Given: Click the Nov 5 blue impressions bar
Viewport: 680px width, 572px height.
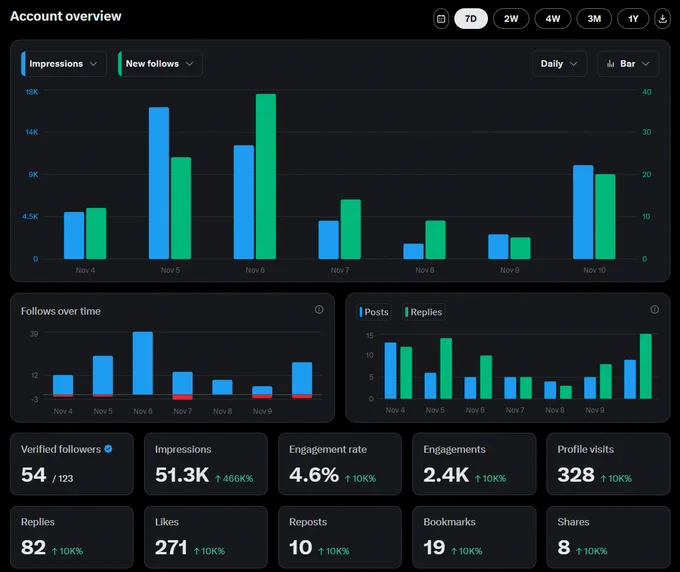Looking at the screenshot, I should coord(159,183).
